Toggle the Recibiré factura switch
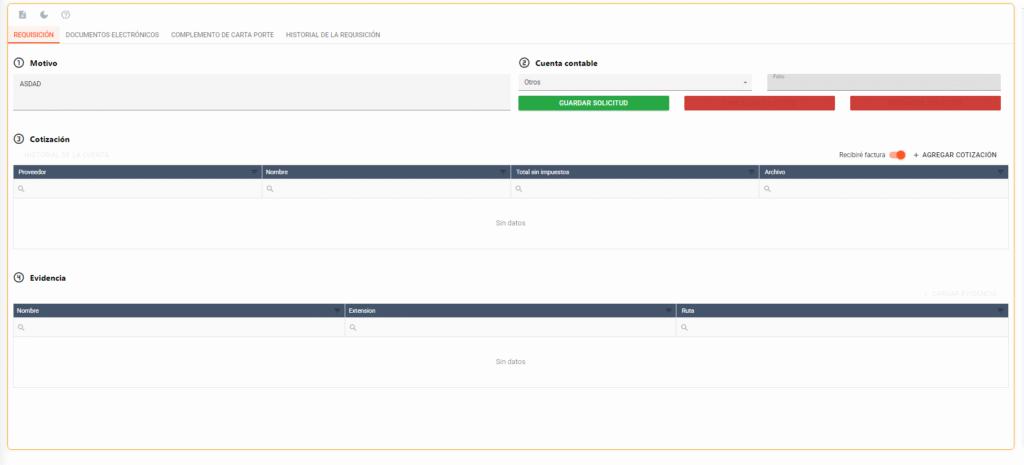The height and width of the screenshot is (465, 1024). click(x=897, y=155)
